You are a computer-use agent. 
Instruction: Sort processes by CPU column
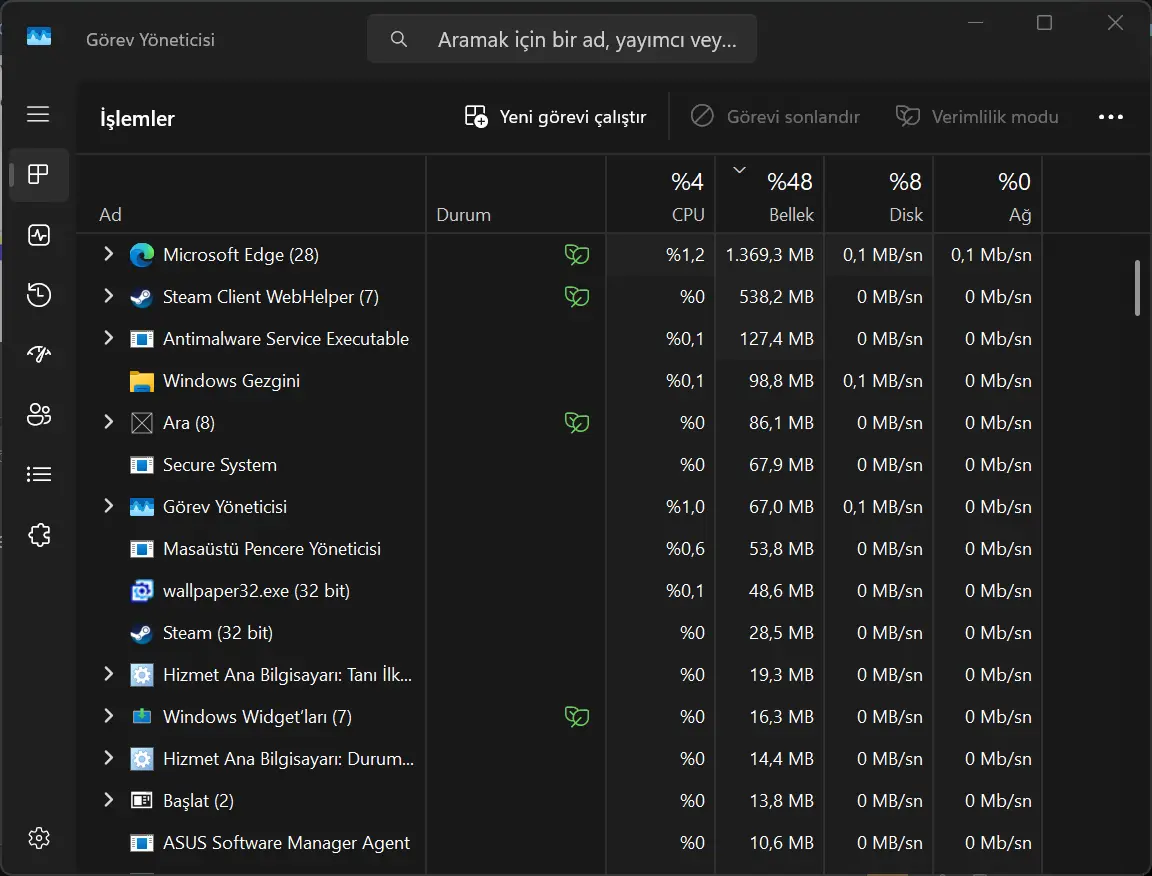pos(660,195)
